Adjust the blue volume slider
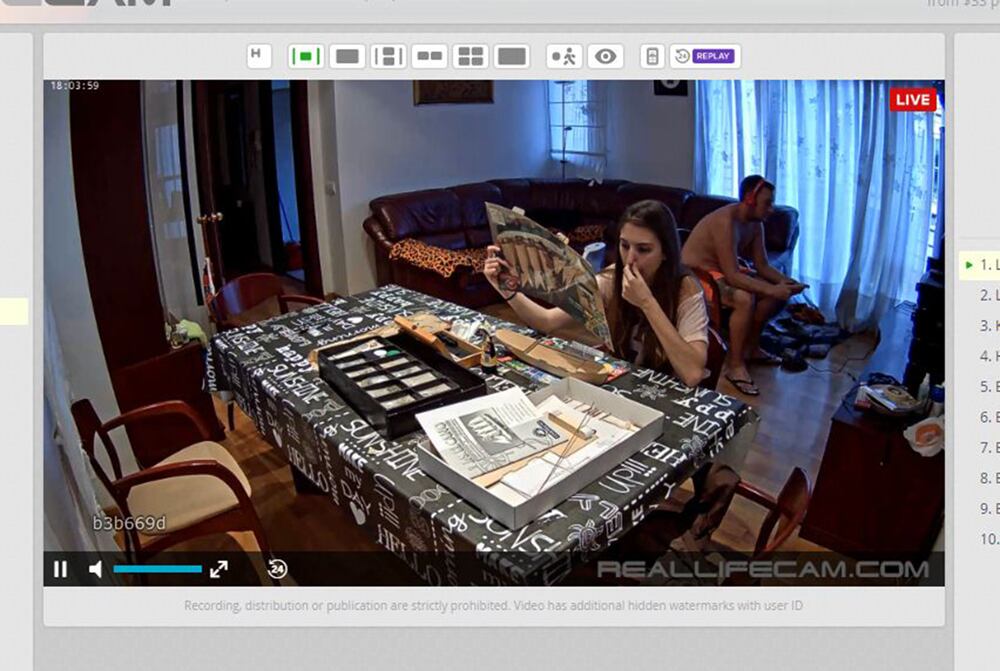1000x671 pixels. tap(157, 569)
